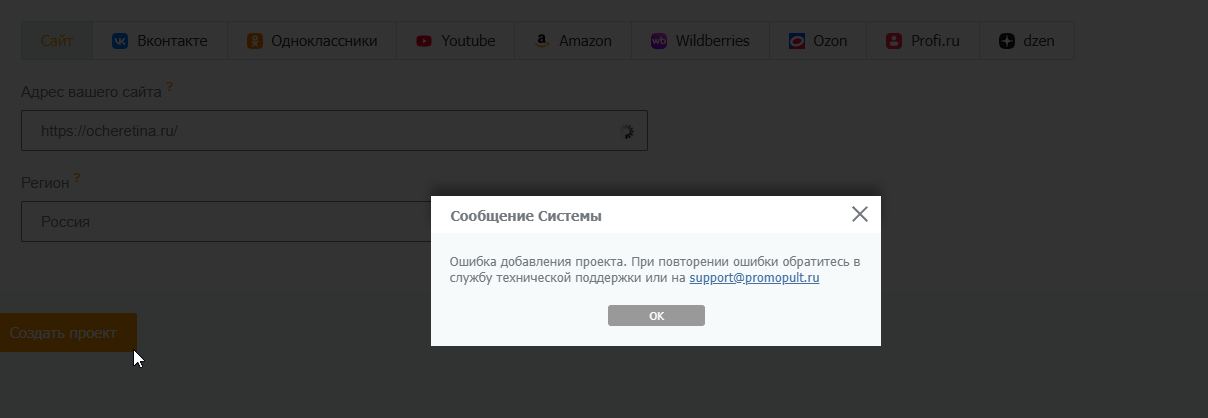Switch to the Profi.ru tab

pos(922,41)
